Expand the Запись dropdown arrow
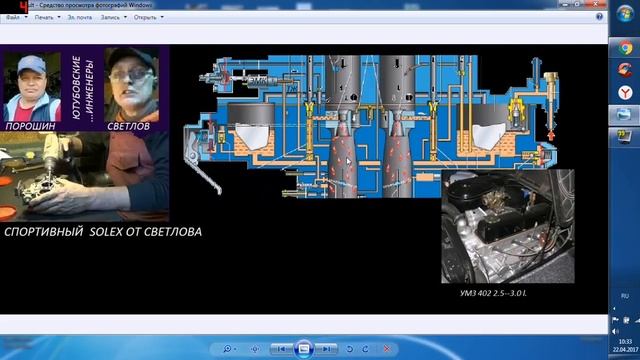The height and width of the screenshot is (360, 640). coord(125,18)
